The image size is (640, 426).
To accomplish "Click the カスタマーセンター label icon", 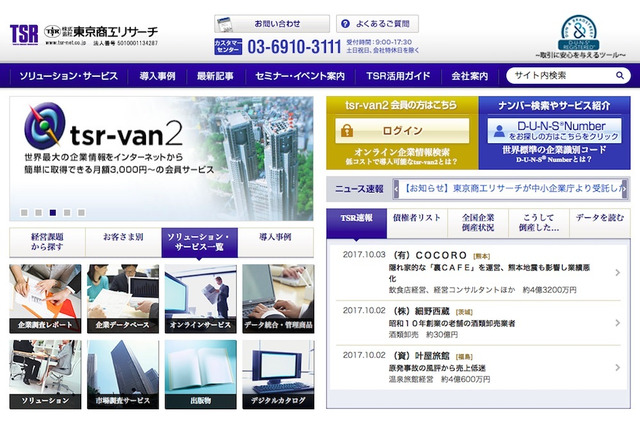I will 228,47.
